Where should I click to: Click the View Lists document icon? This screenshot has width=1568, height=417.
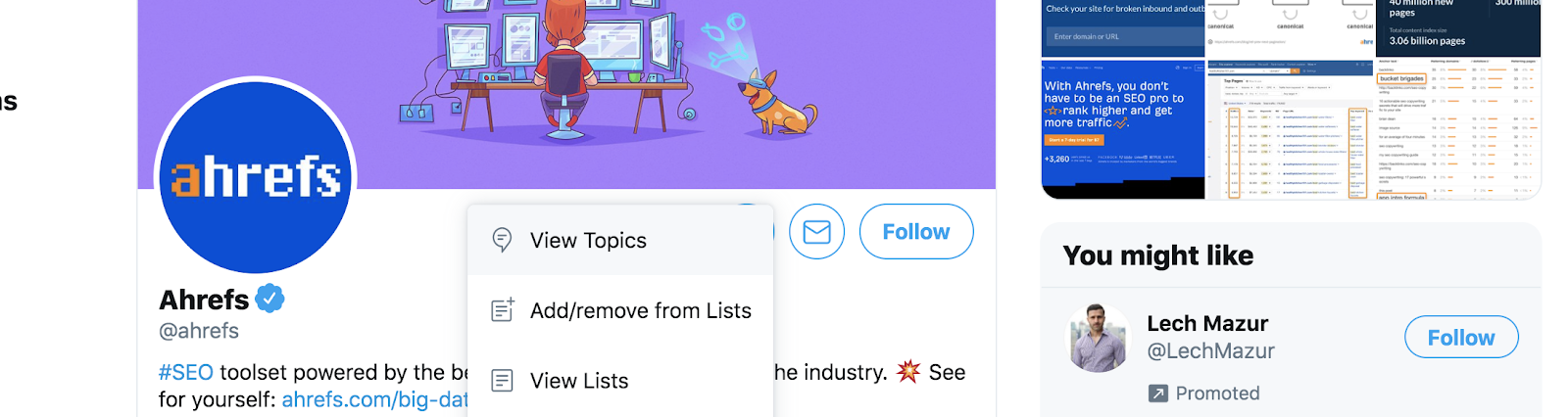point(502,381)
